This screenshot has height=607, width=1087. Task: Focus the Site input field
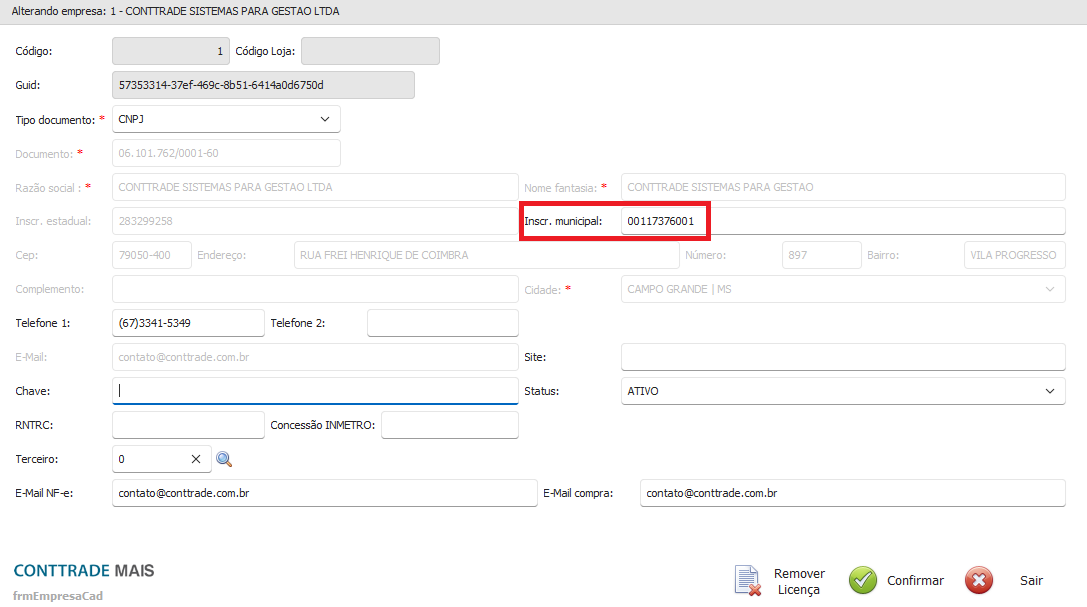[x=843, y=357]
